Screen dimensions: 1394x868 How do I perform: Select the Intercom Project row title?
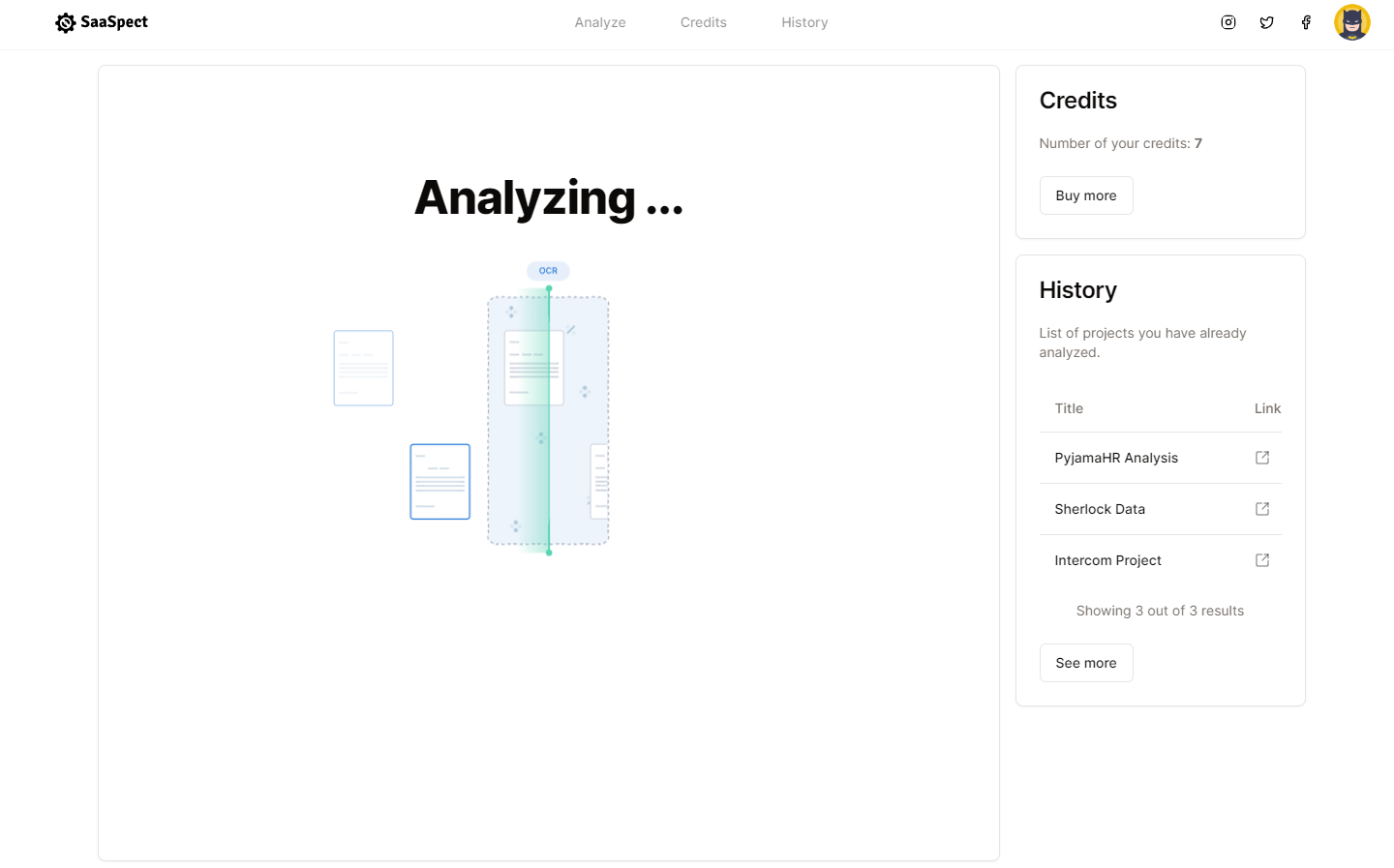[1107, 560]
